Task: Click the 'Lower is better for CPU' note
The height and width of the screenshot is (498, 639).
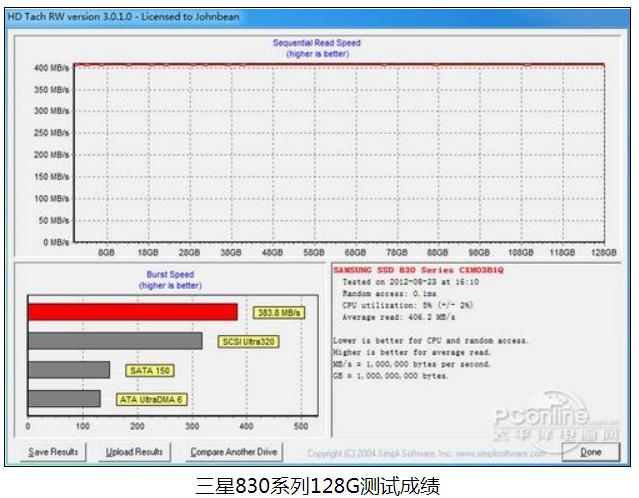Action: (431, 341)
